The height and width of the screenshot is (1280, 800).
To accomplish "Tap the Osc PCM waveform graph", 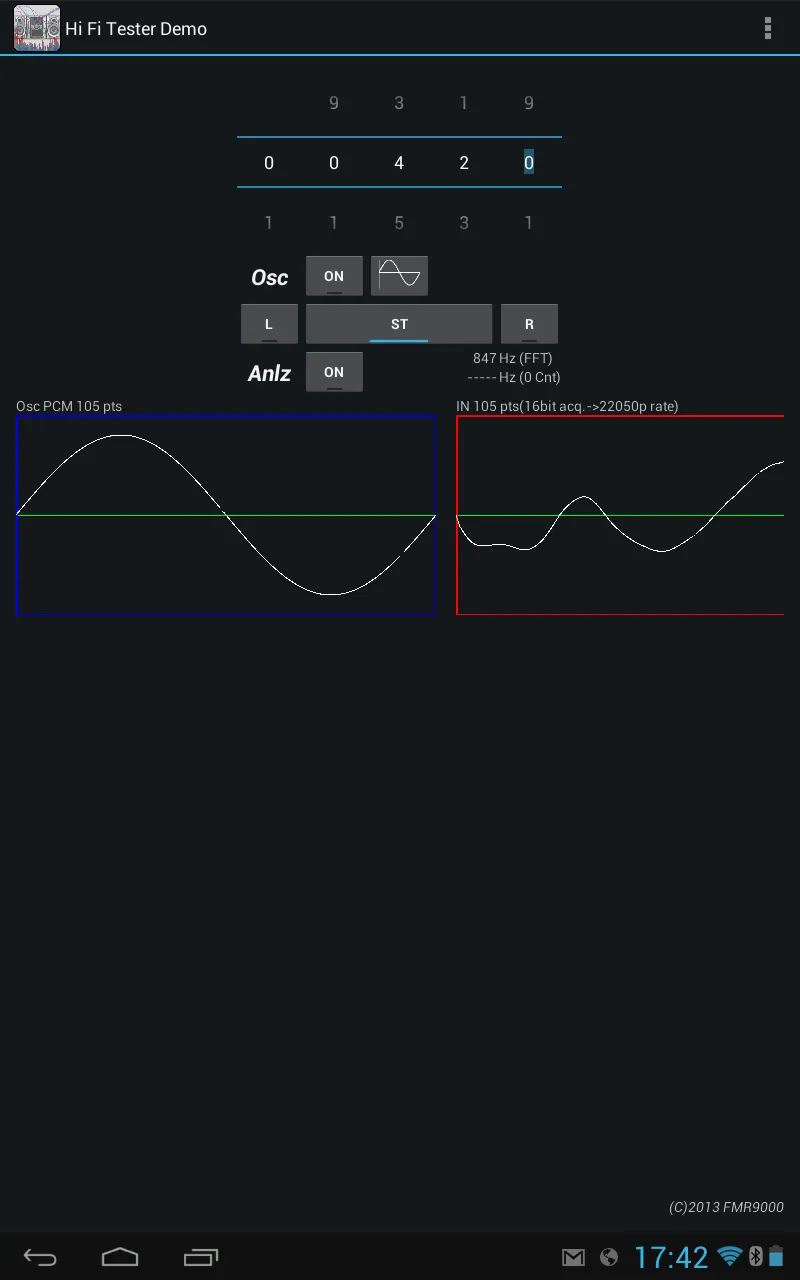I will tap(226, 515).
